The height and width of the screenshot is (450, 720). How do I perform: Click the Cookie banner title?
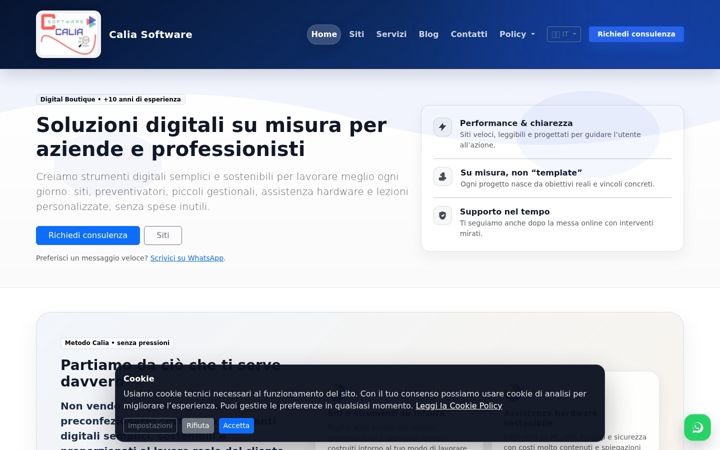[x=139, y=379]
